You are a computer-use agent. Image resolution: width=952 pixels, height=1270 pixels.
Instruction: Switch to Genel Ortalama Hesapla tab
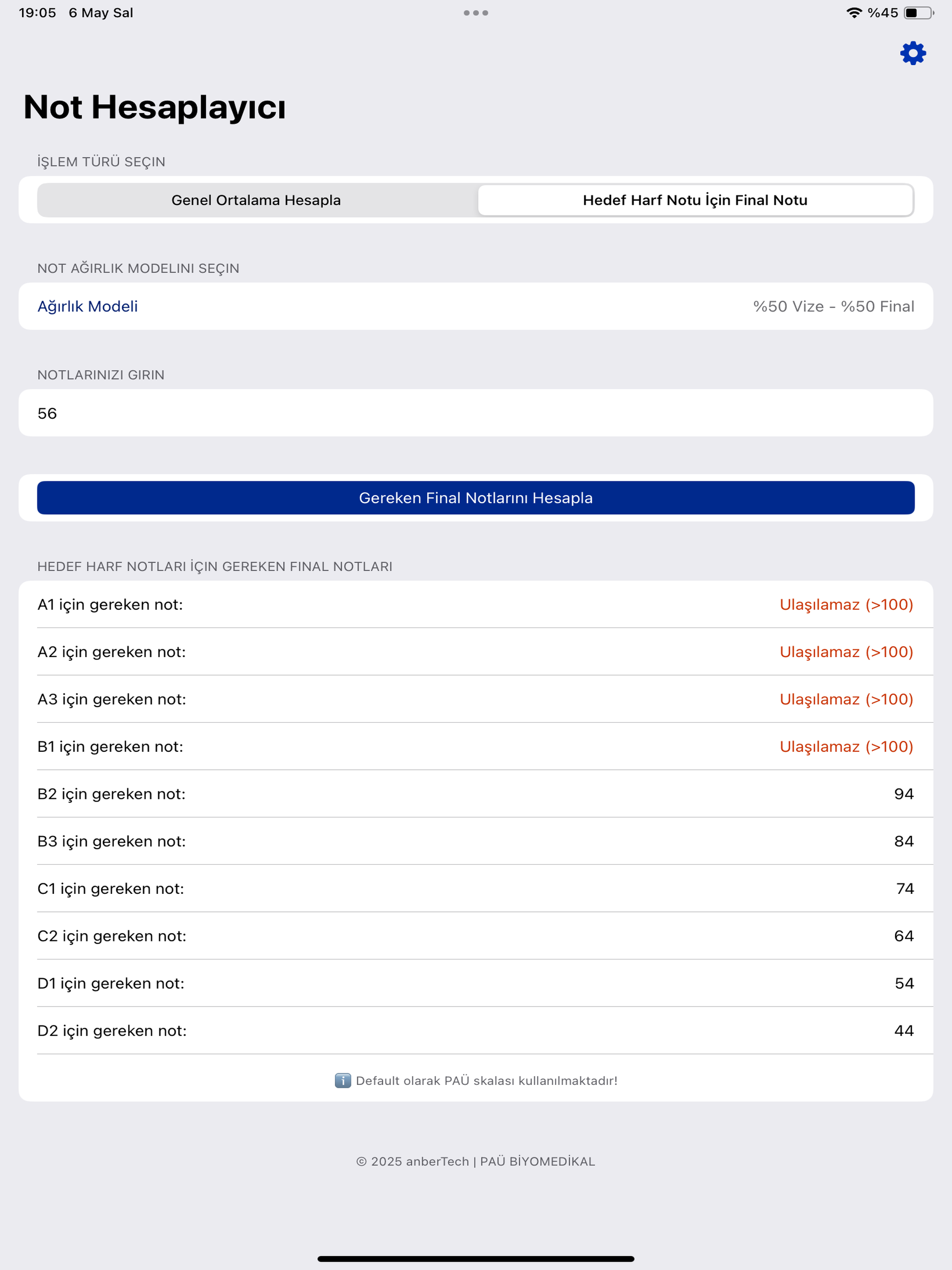click(256, 200)
